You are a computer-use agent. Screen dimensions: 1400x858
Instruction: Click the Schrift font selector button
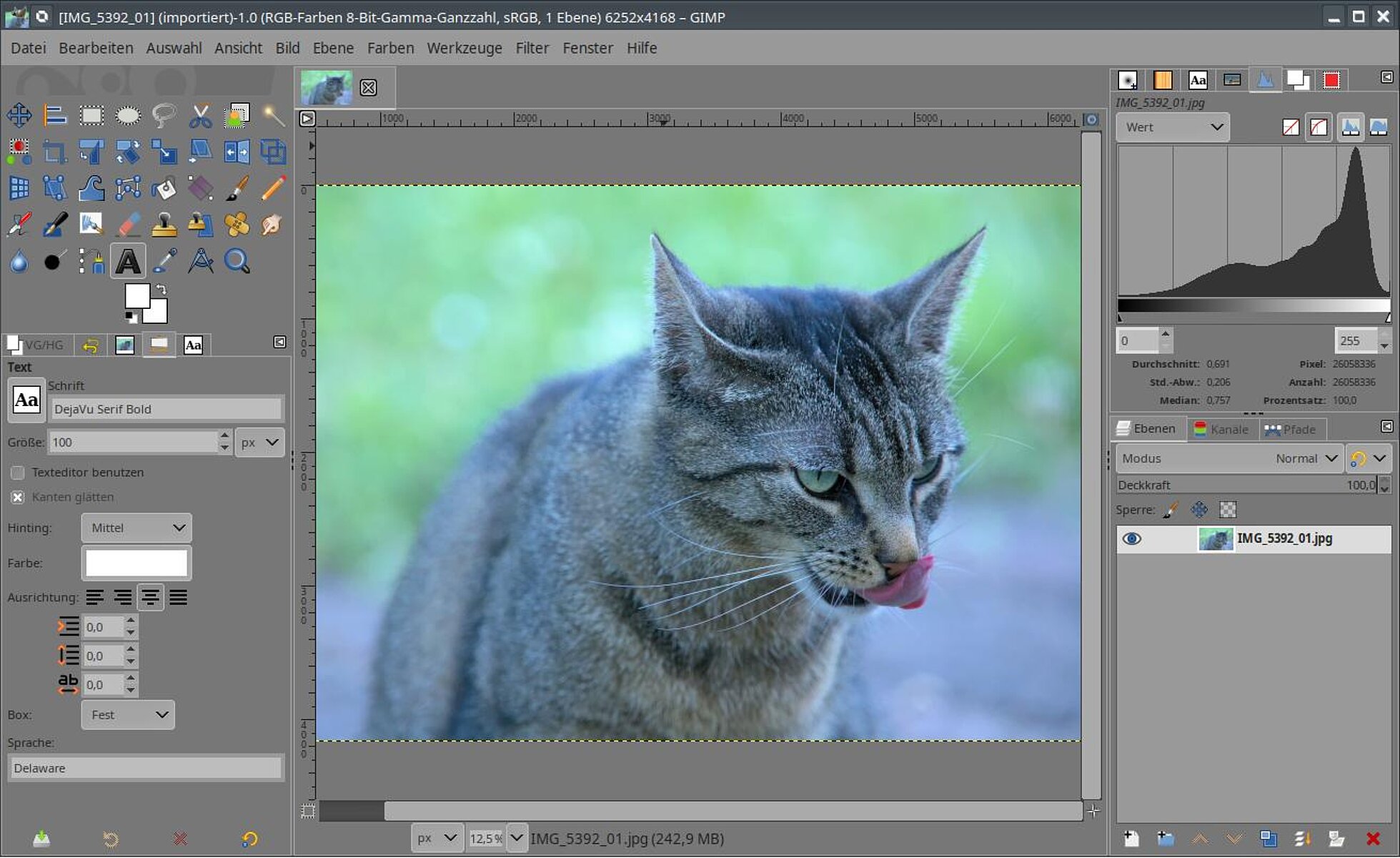[26, 400]
